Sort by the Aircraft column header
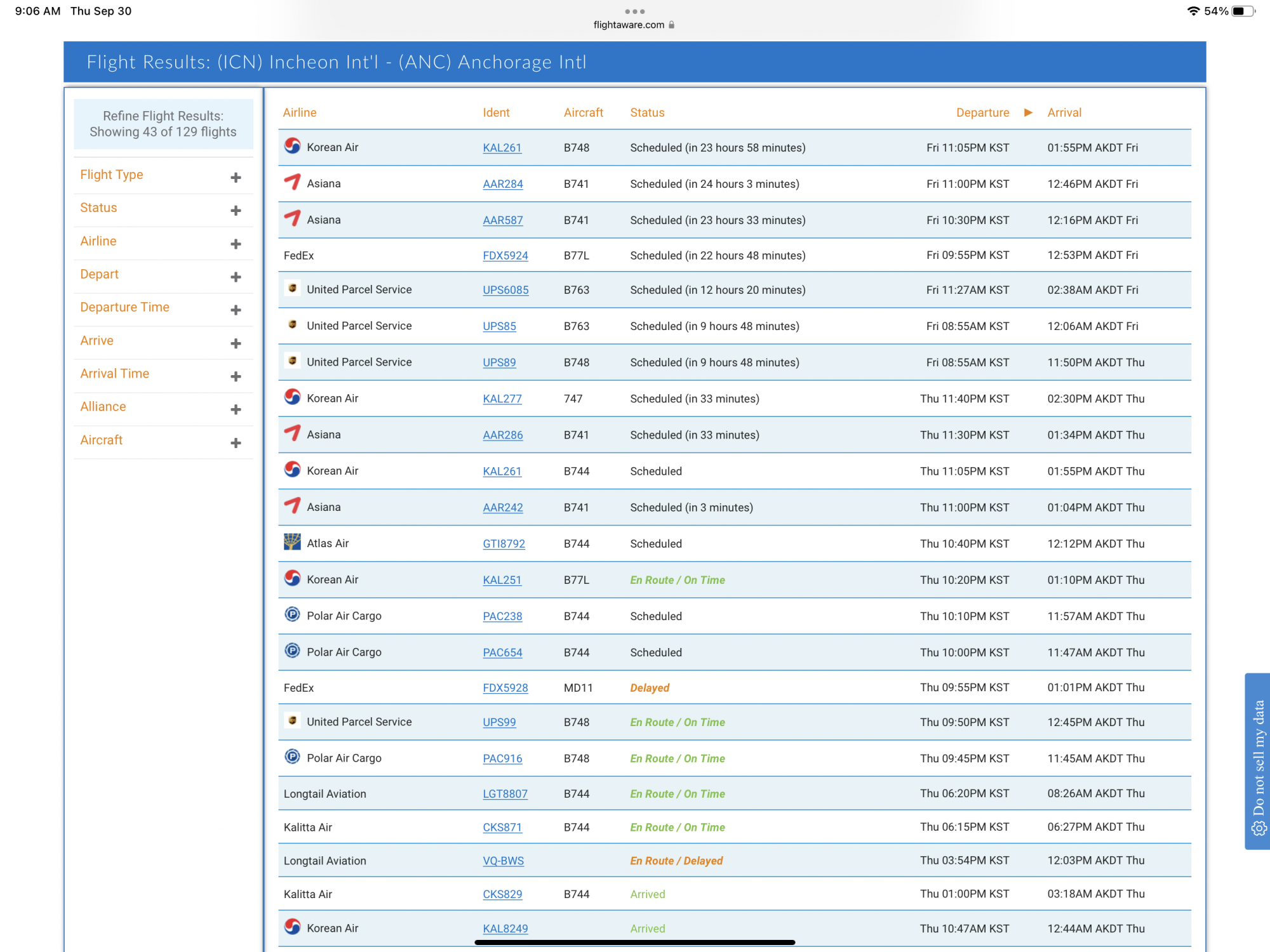Image resolution: width=1270 pixels, height=952 pixels. [583, 112]
